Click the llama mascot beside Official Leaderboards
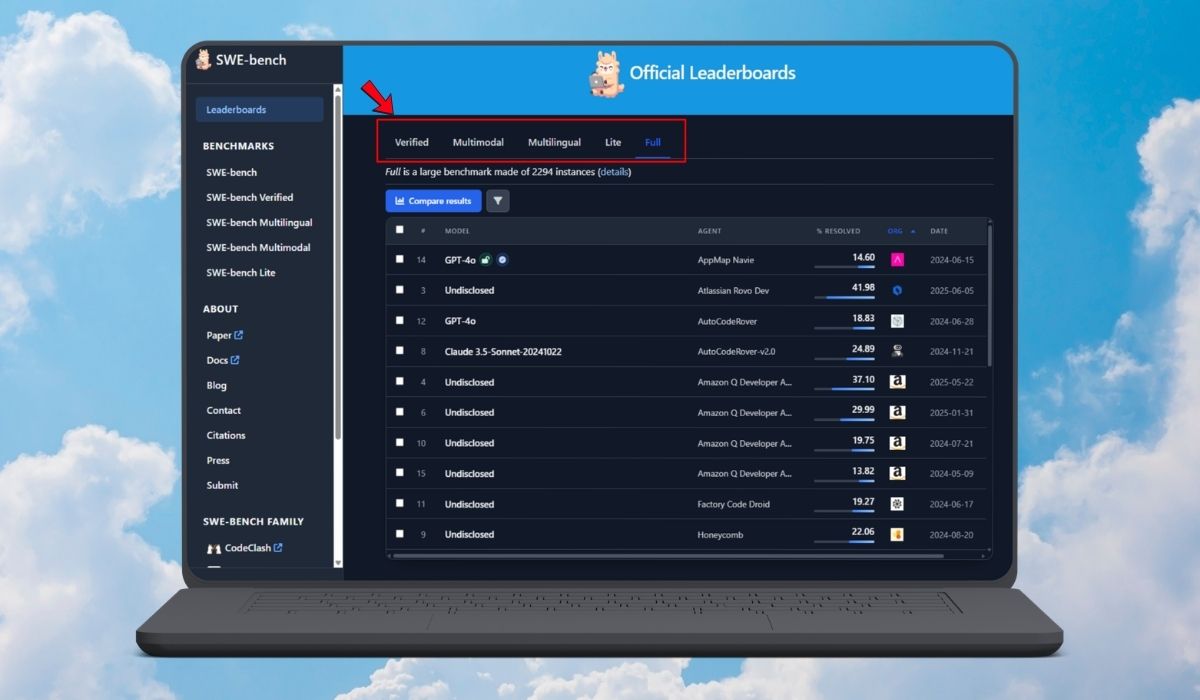Image resolution: width=1200 pixels, height=700 pixels. pos(606,73)
